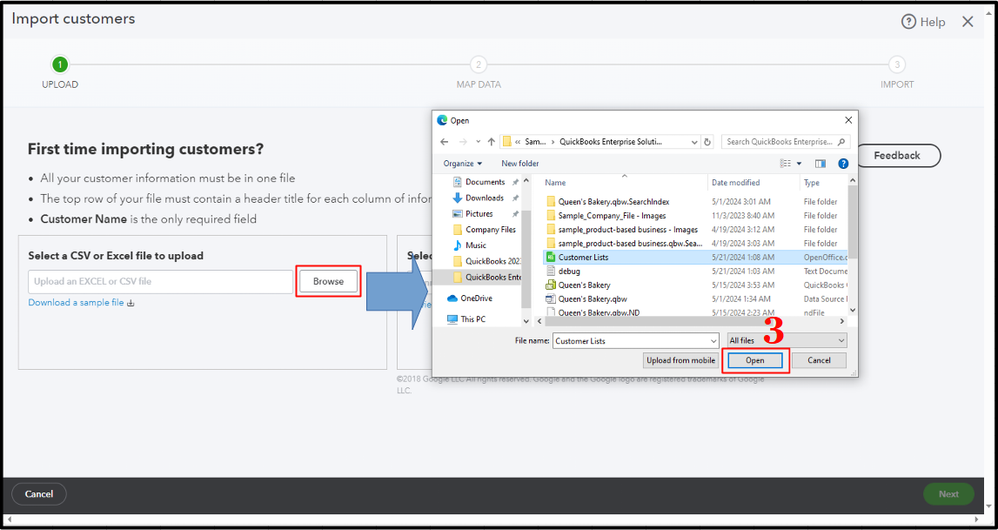Select Queen's Bakery.qbw.SearchIndex folder
The height and width of the screenshot is (530, 998).
click(614, 202)
